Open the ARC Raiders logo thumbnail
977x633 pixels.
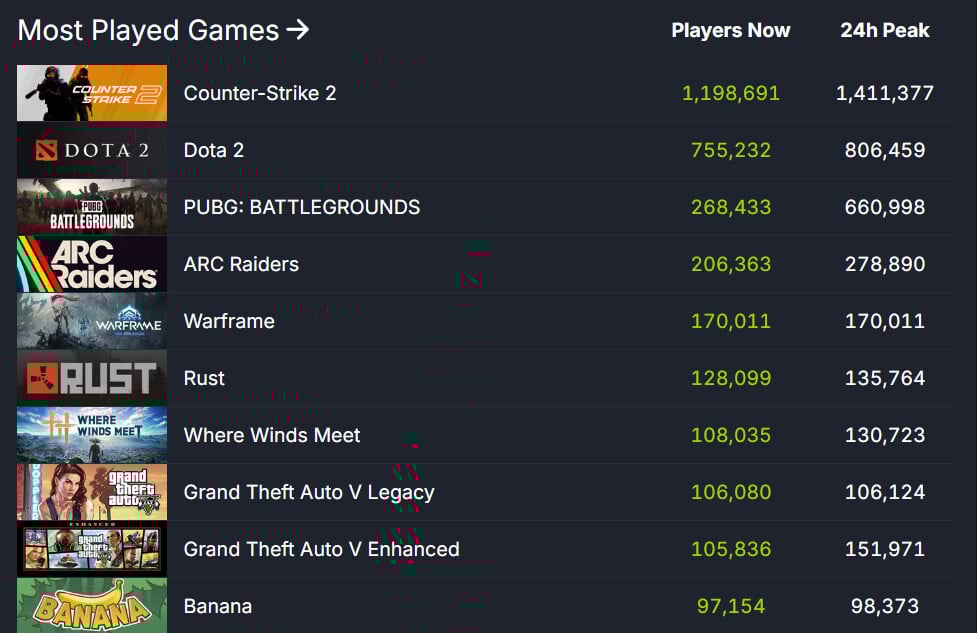click(92, 264)
